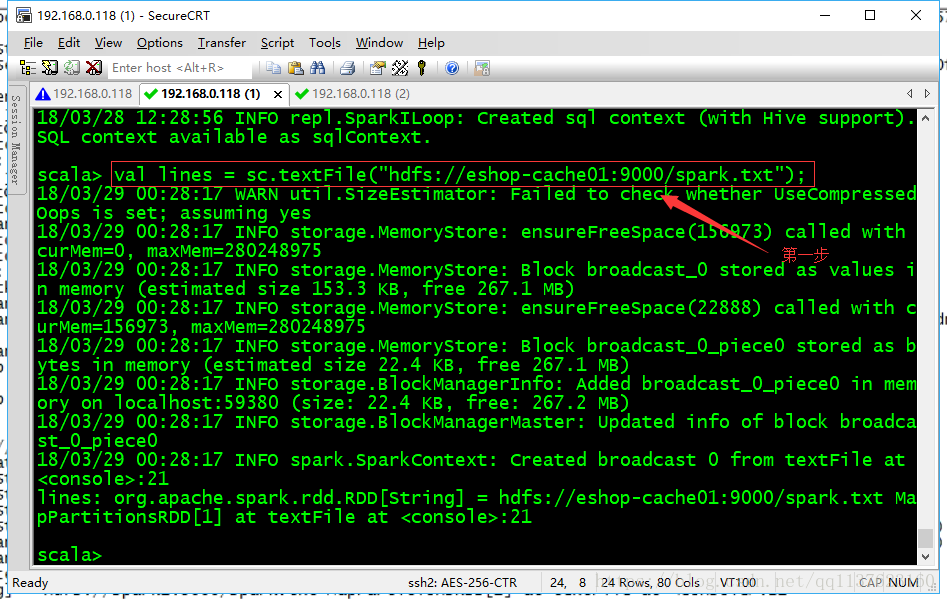Close the SecureCRT window
The image size is (947, 601).
(916, 15)
